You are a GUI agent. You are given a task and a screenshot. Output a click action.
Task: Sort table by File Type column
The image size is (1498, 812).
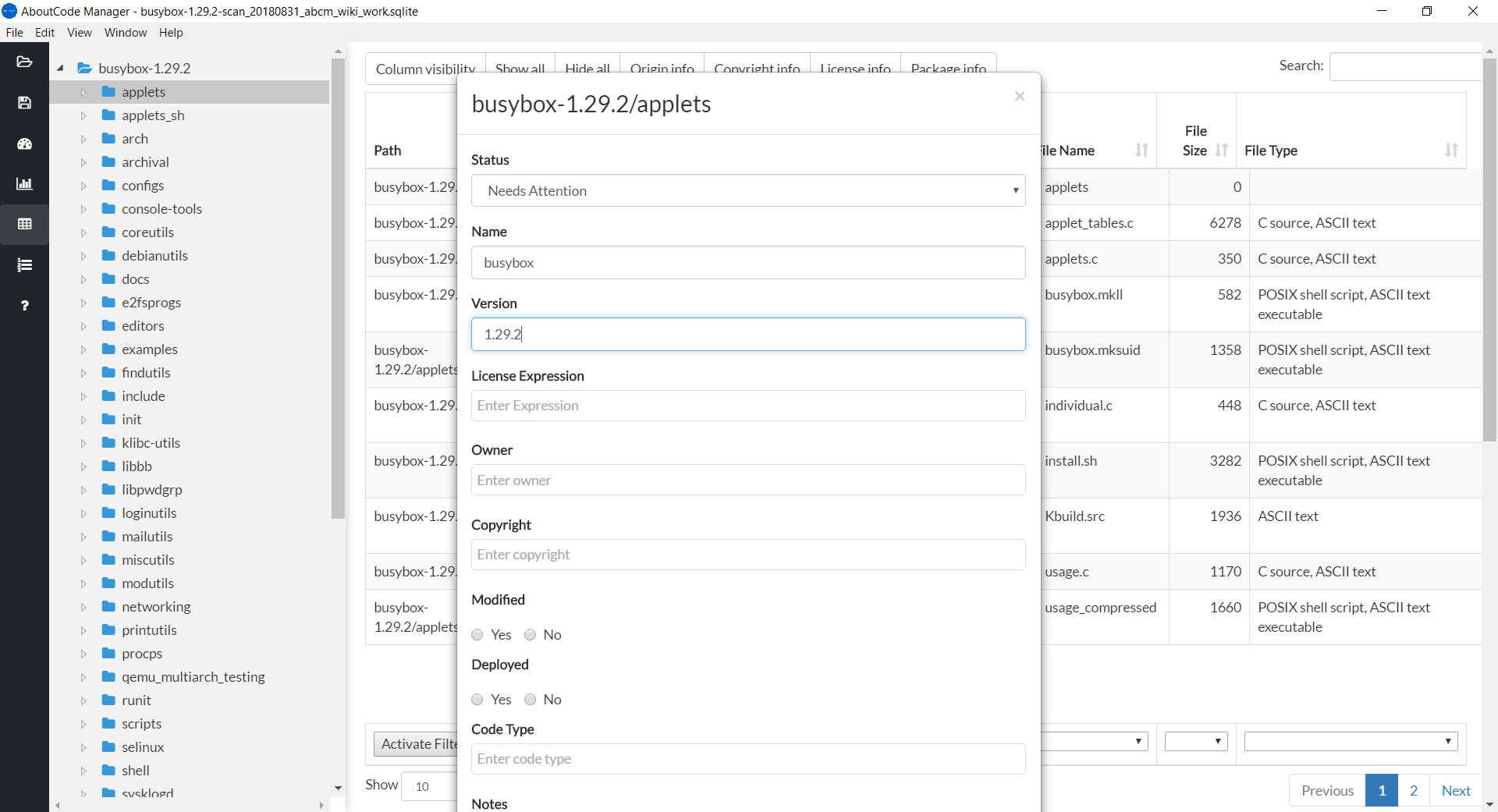click(1451, 151)
